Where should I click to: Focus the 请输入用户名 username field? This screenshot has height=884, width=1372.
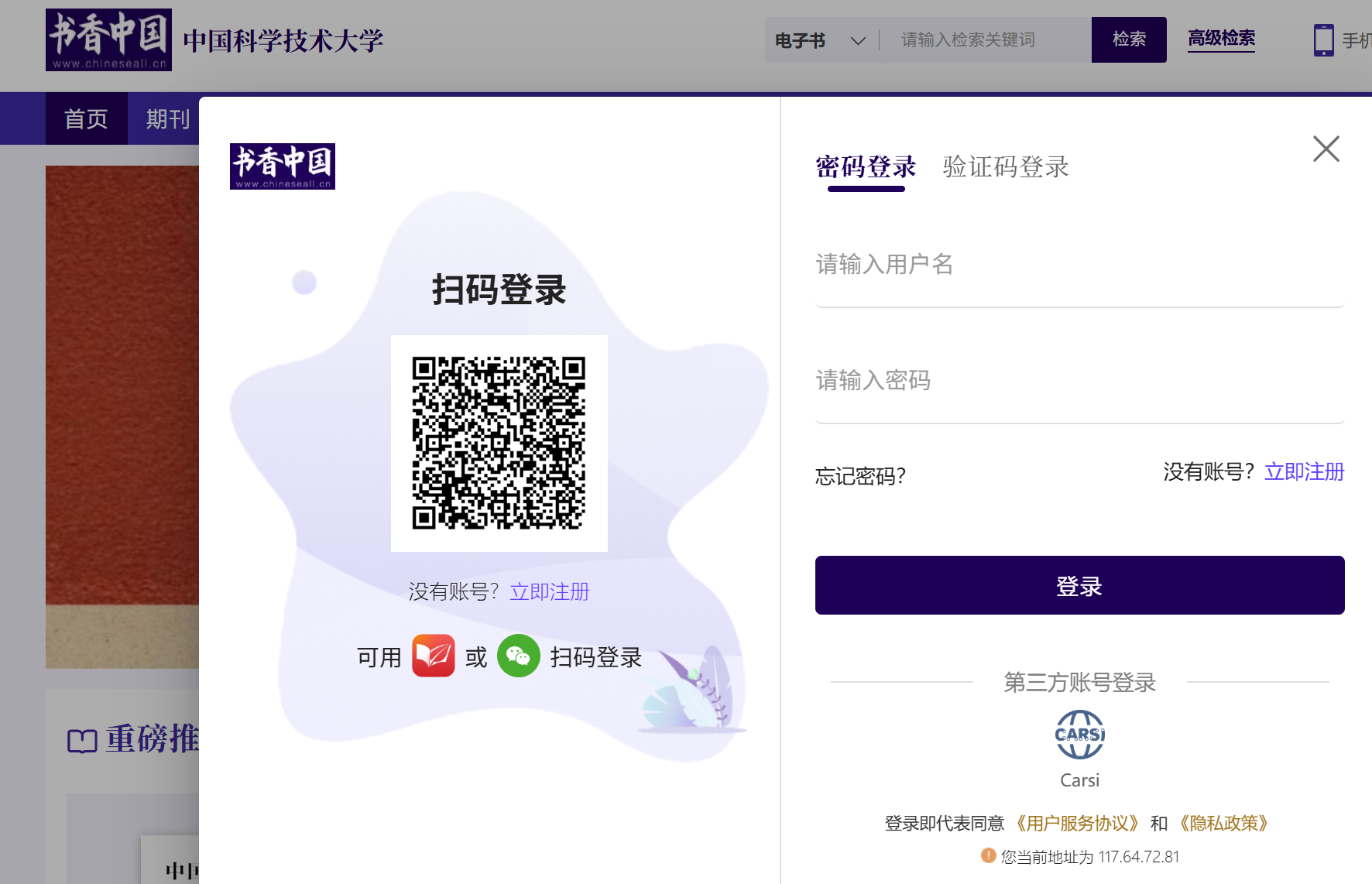(x=1079, y=266)
